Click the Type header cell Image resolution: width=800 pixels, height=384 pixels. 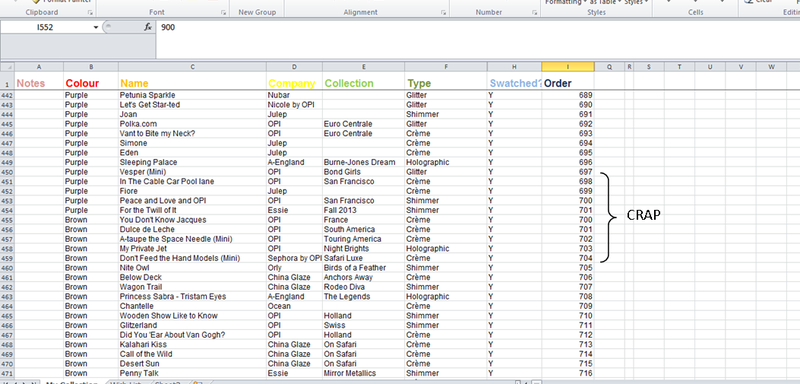(446, 83)
